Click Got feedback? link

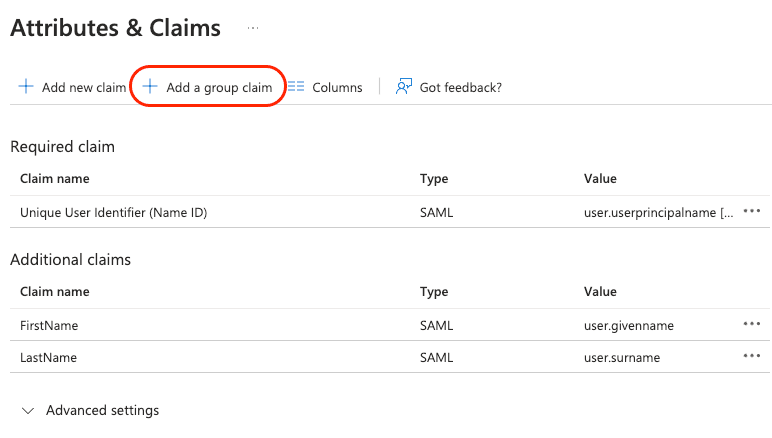pyautogui.click(x=460, y=88)
